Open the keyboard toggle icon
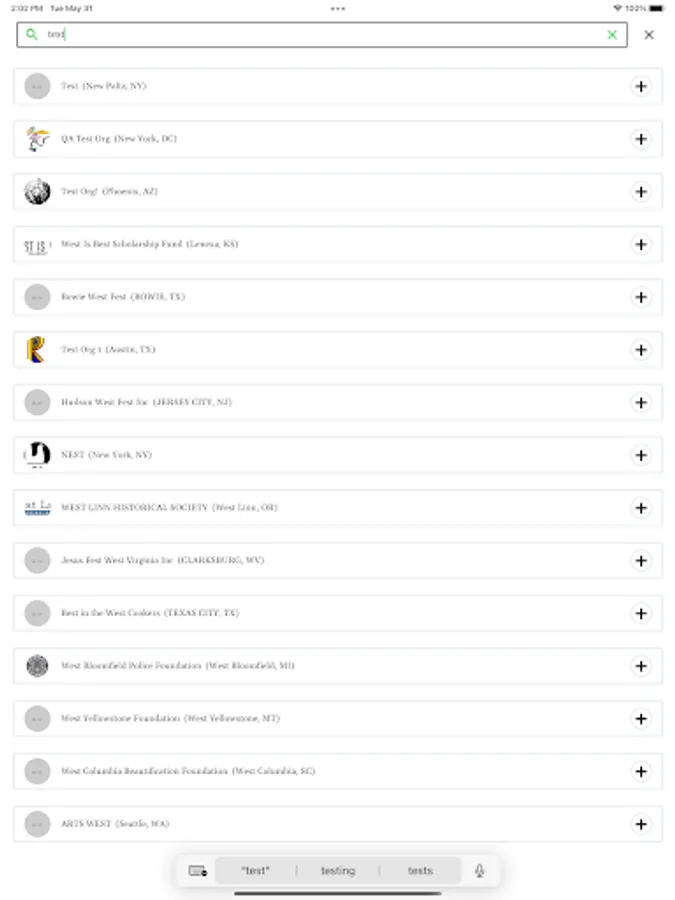Image resolution: width=675 pixels, height=900 pixels. click(x=197, y=871)
